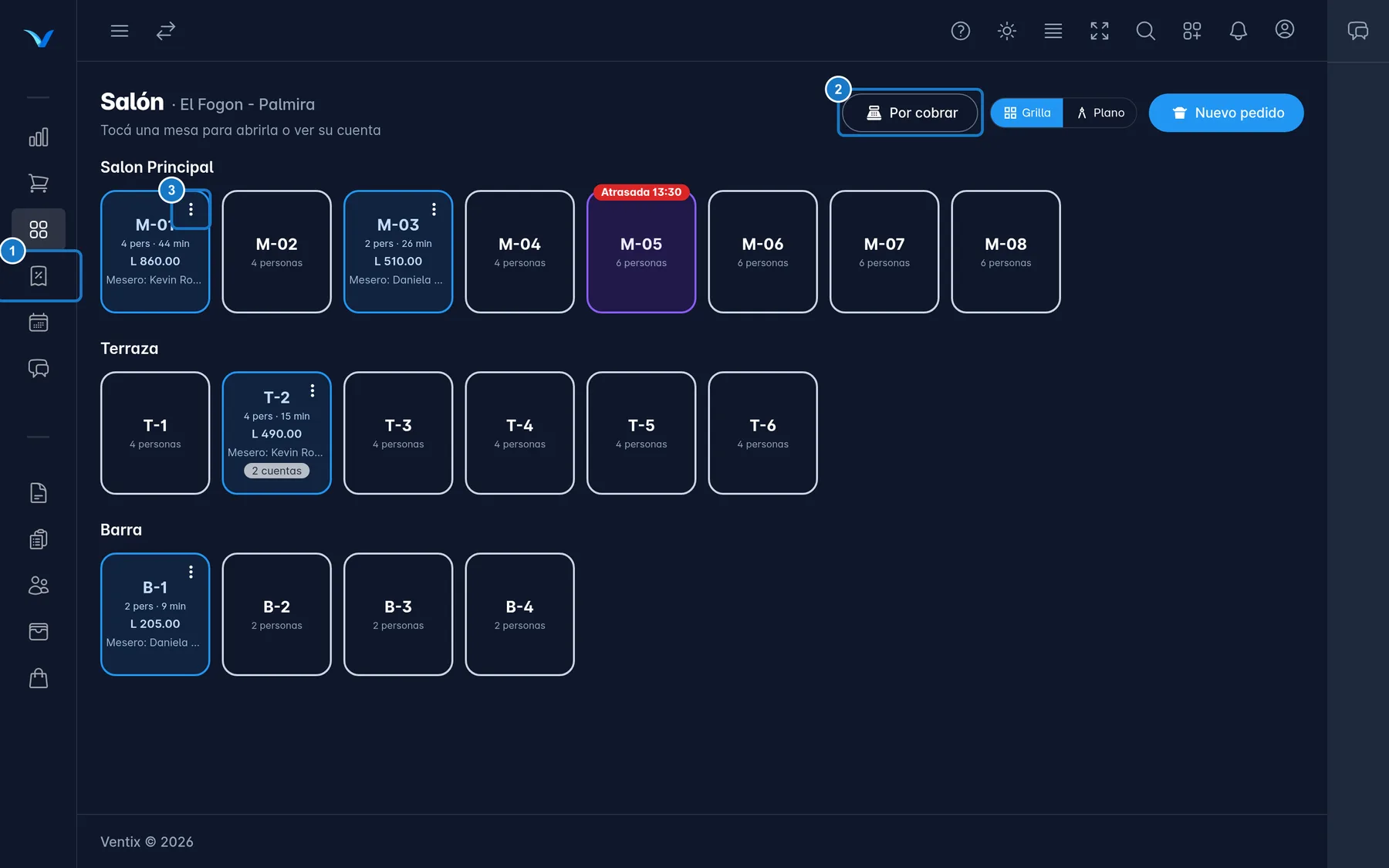
Task: Open the clipboard list sidebar icon
Action: [x=39, y=539]
